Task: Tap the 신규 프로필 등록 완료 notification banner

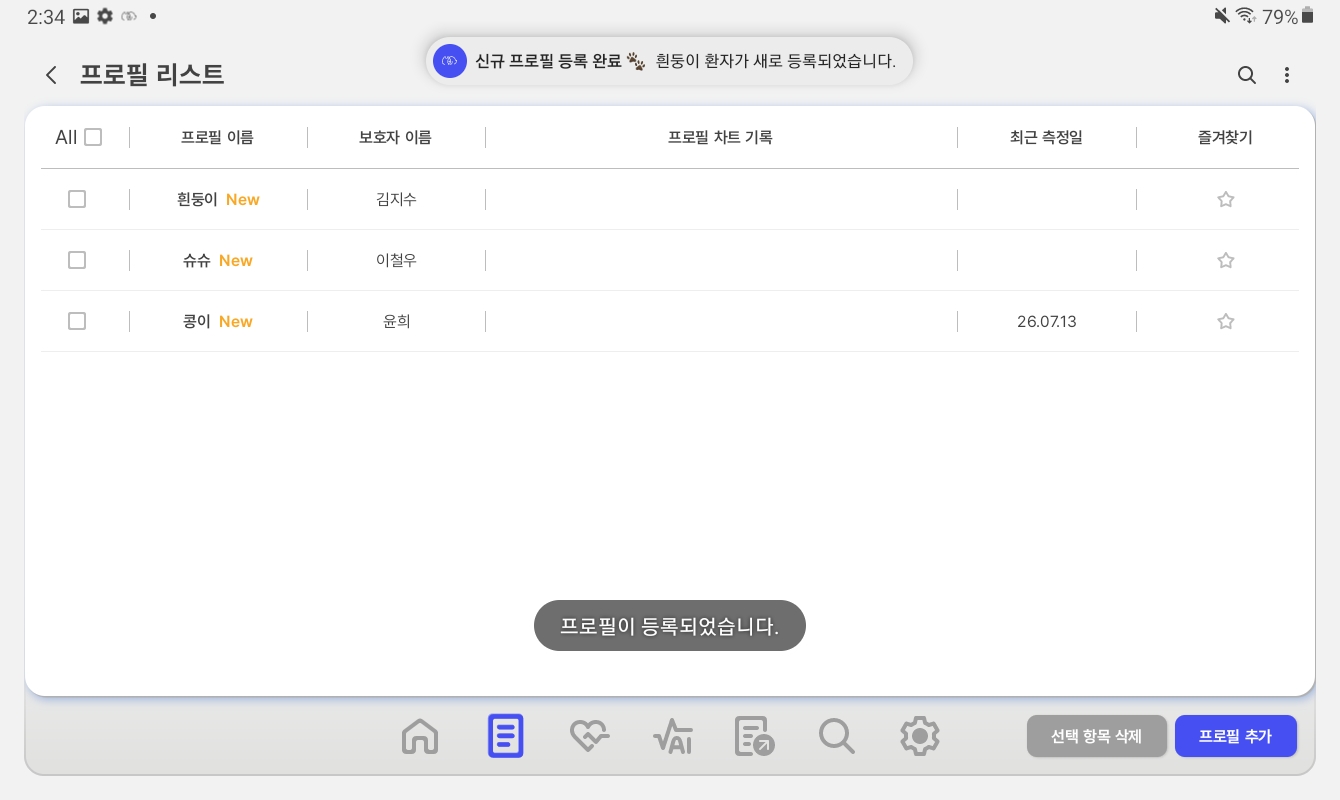Action: (x=669, y=61)
